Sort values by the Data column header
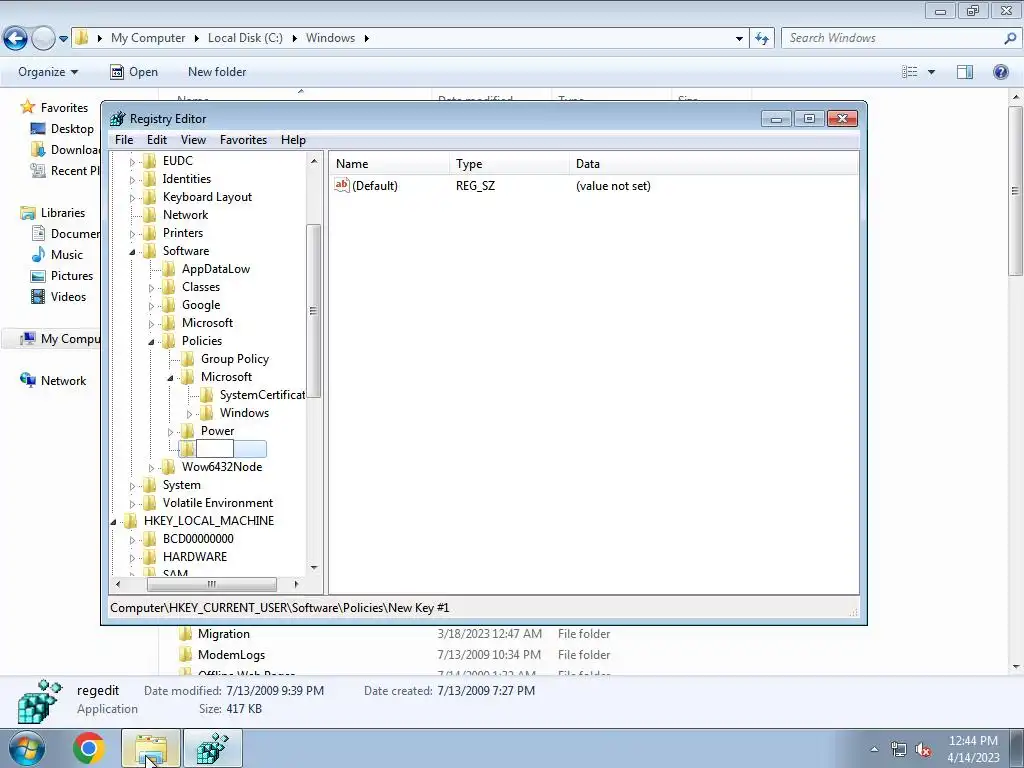This screenshot has width=1024, height=768. [x=714, y=164]
